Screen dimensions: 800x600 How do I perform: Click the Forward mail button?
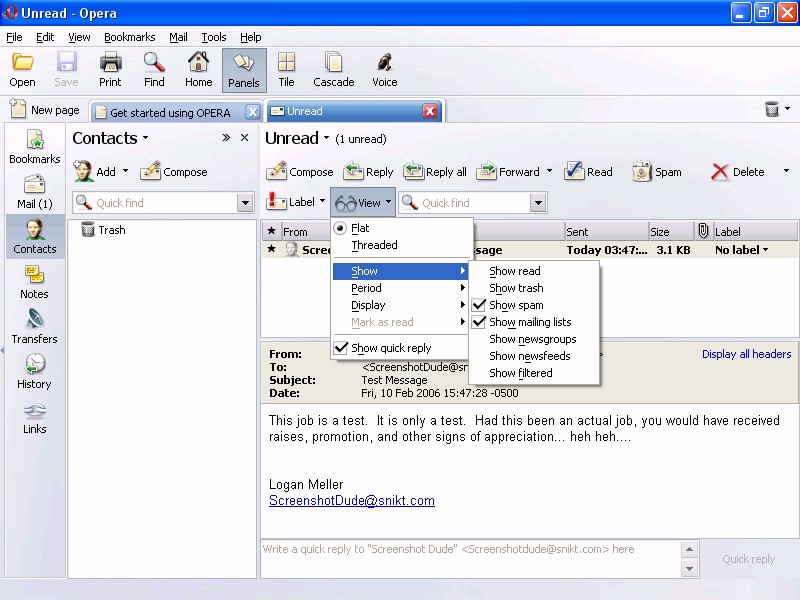click(510, 172)
